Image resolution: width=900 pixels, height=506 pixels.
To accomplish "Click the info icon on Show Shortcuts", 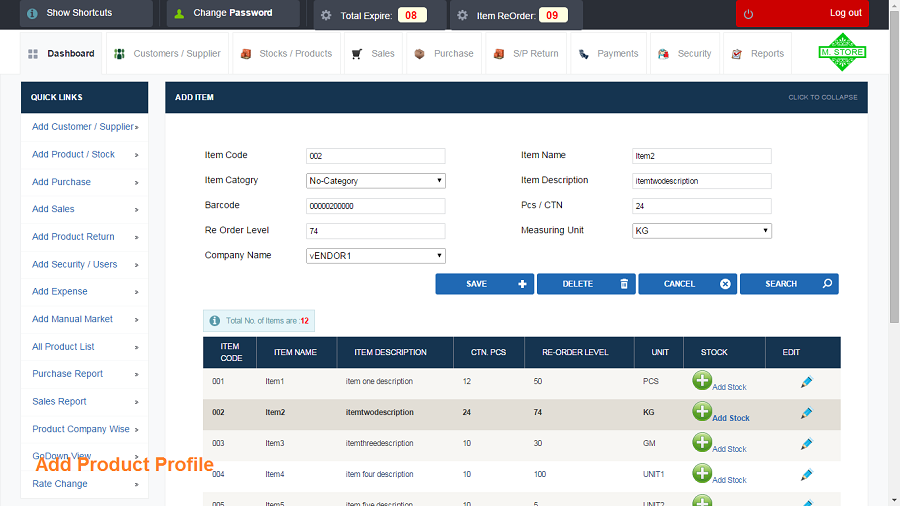I will pyautogui.click(x=32, y=13).
